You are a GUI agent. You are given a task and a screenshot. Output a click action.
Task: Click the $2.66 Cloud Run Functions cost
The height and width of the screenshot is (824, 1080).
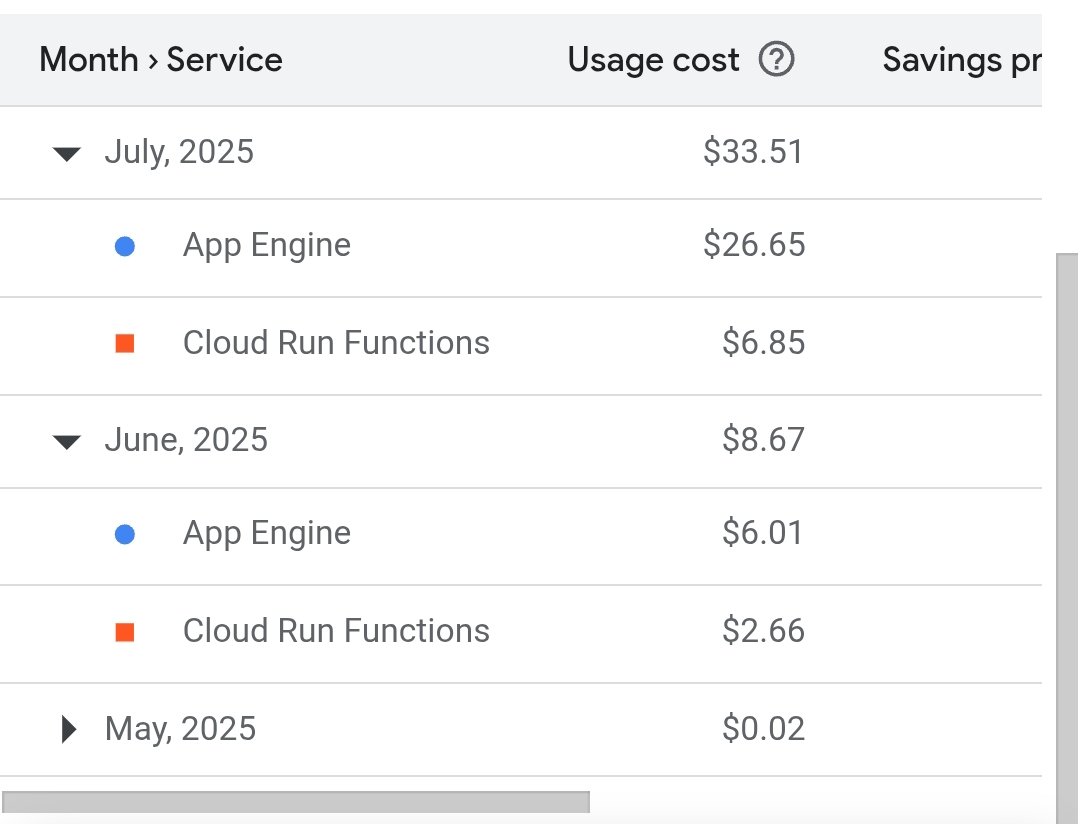click(x=763, y=630)
